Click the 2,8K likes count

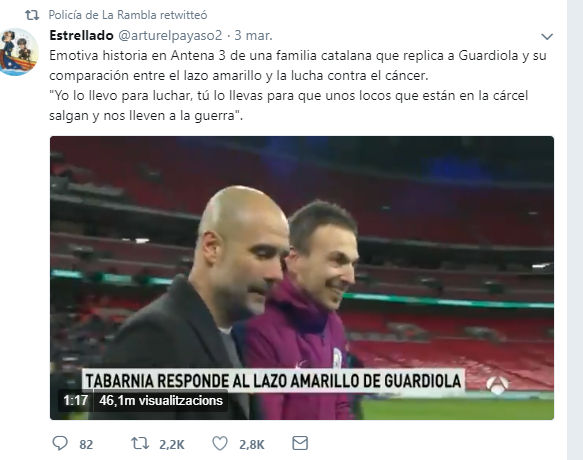252,444
